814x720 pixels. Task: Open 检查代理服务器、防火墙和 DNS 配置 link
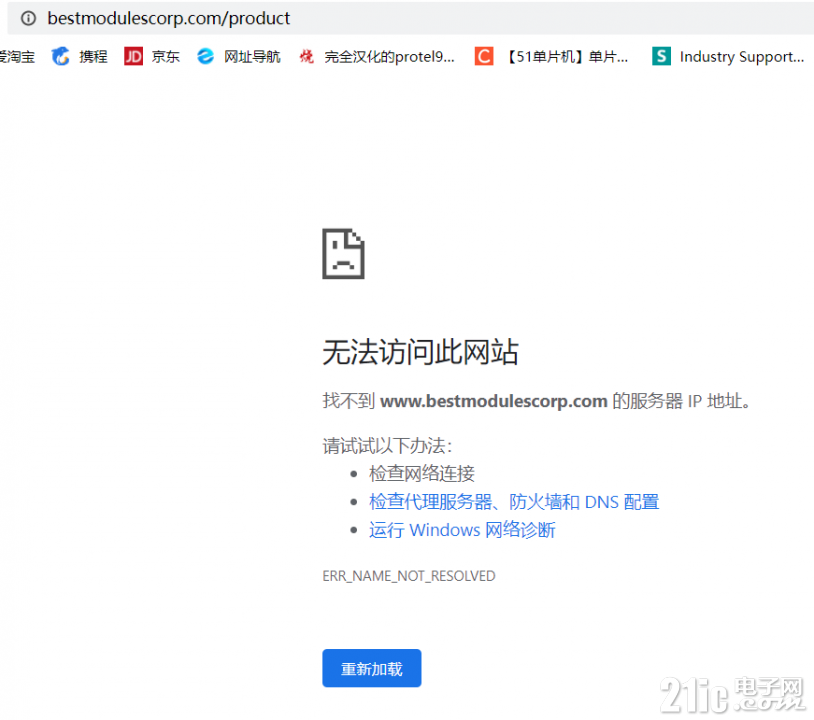click(x=514, y=501)
